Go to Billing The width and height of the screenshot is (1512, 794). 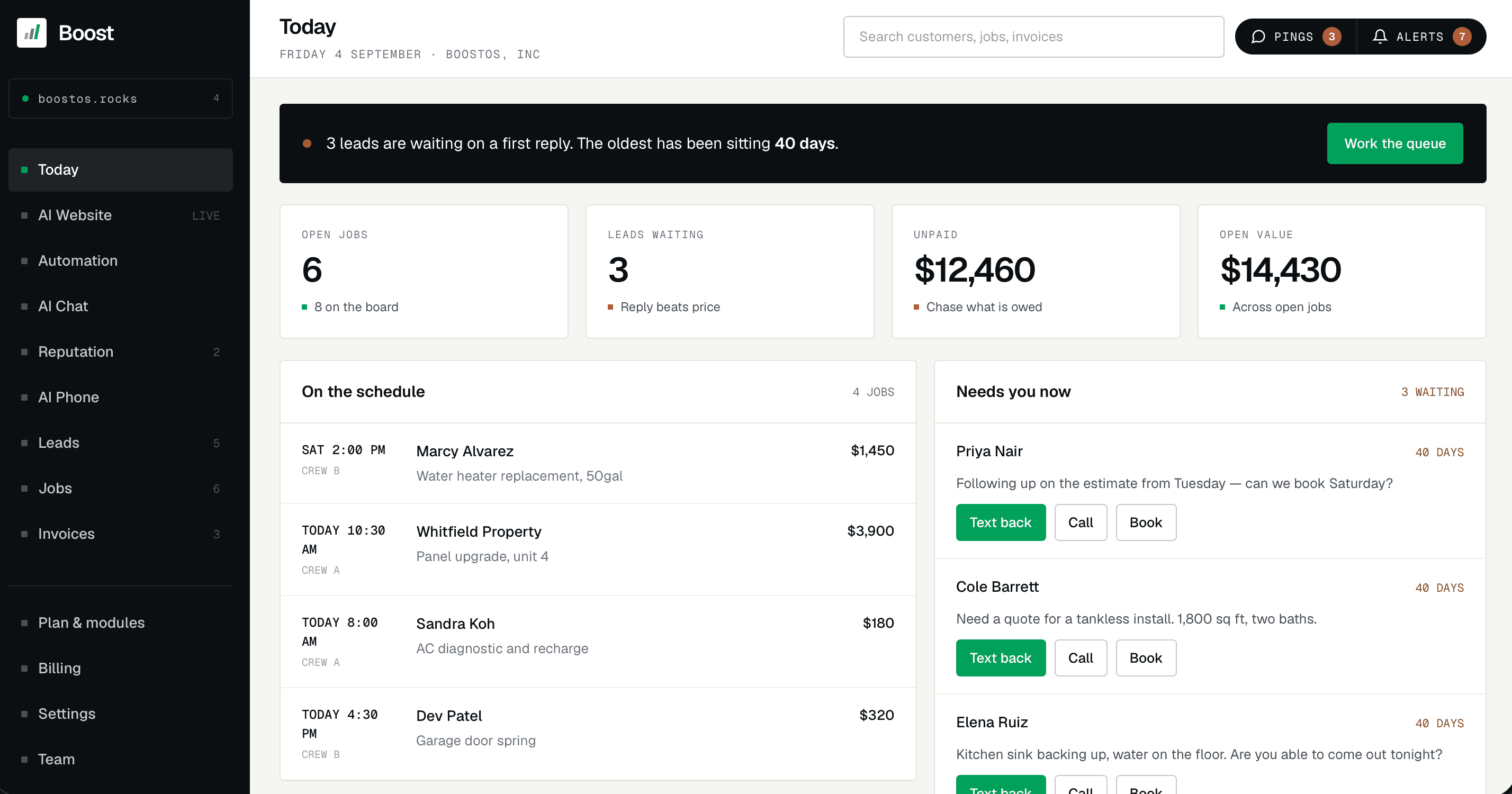(120, 668)
